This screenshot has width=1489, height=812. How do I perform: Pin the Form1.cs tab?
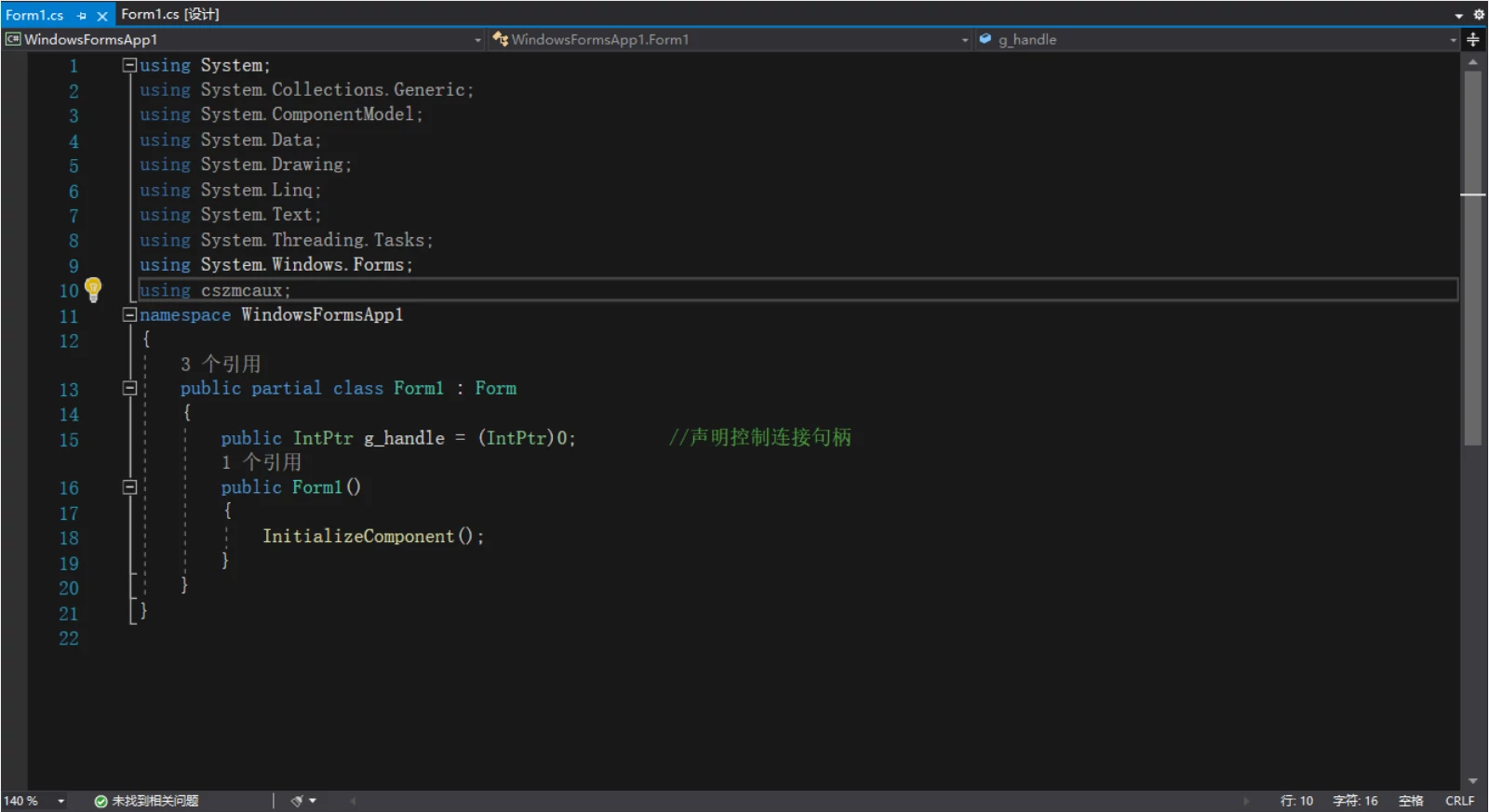coord(82,16)
